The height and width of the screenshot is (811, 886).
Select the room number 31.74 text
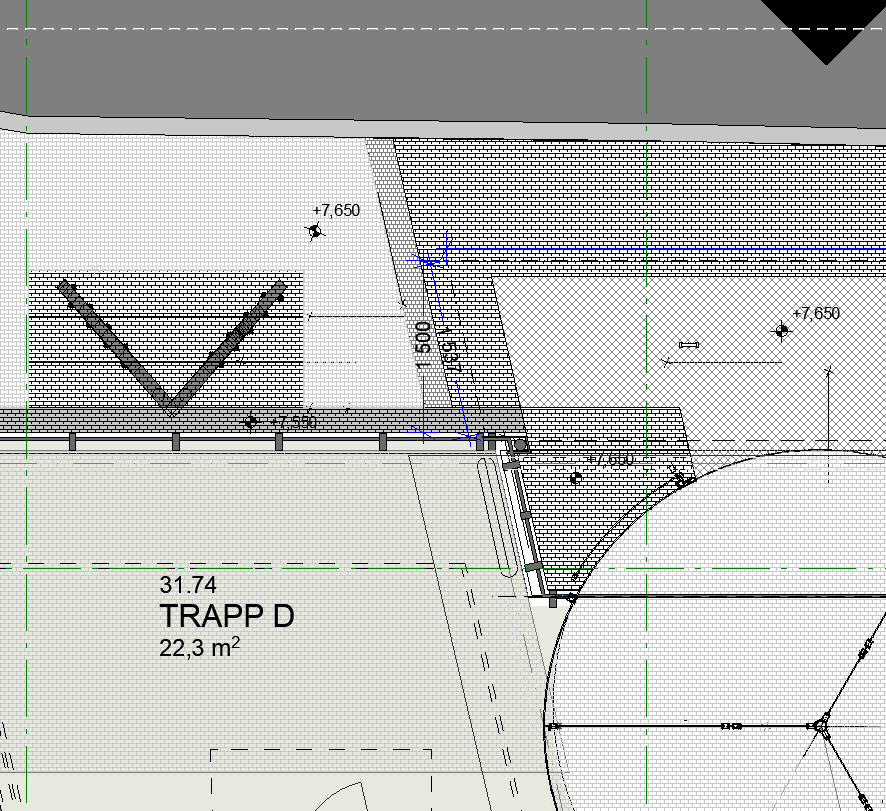point(188,586)
